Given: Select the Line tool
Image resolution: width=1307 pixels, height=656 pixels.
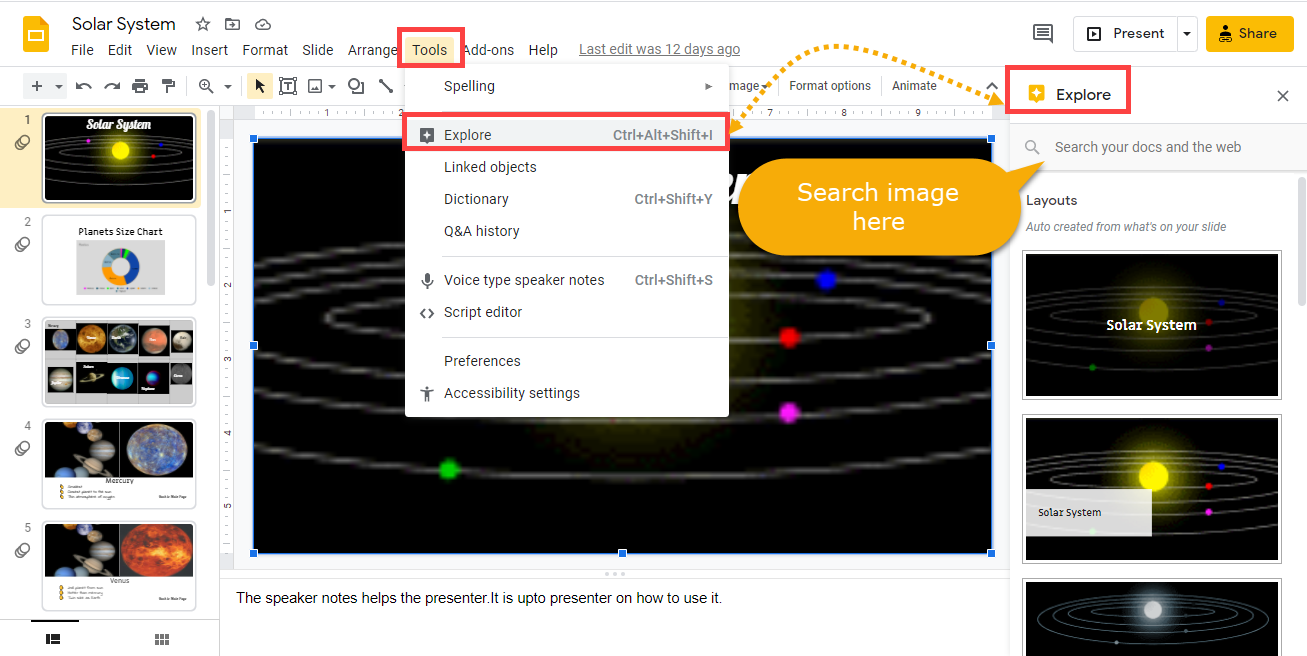Looking at the screenshot, I should tap(386, 86).
